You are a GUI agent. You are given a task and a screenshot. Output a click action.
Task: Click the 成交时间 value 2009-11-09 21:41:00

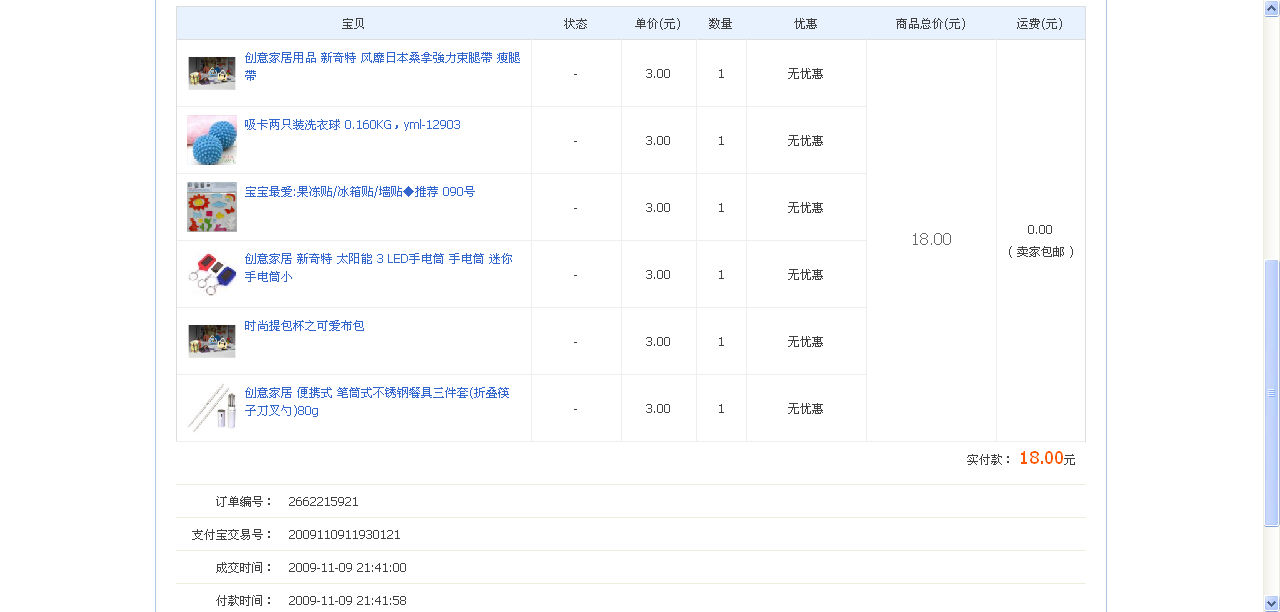(x=347, y=568)
